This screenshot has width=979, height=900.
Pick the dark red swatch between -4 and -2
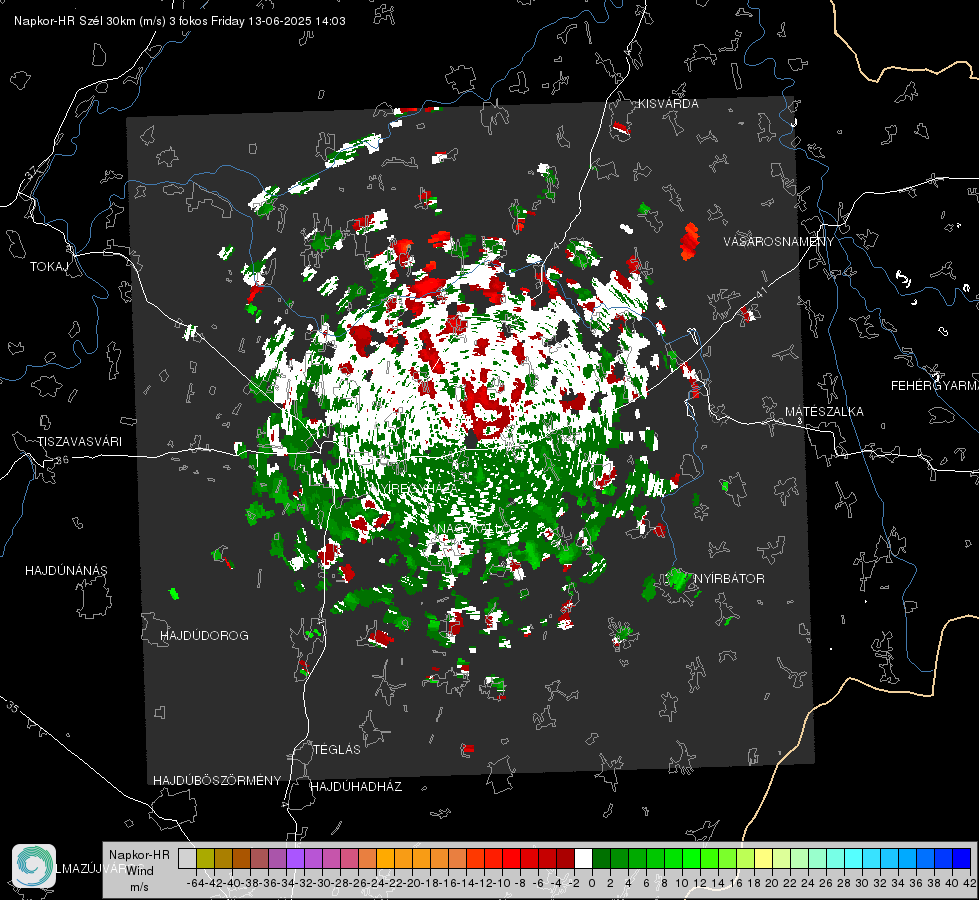[565, 858]
